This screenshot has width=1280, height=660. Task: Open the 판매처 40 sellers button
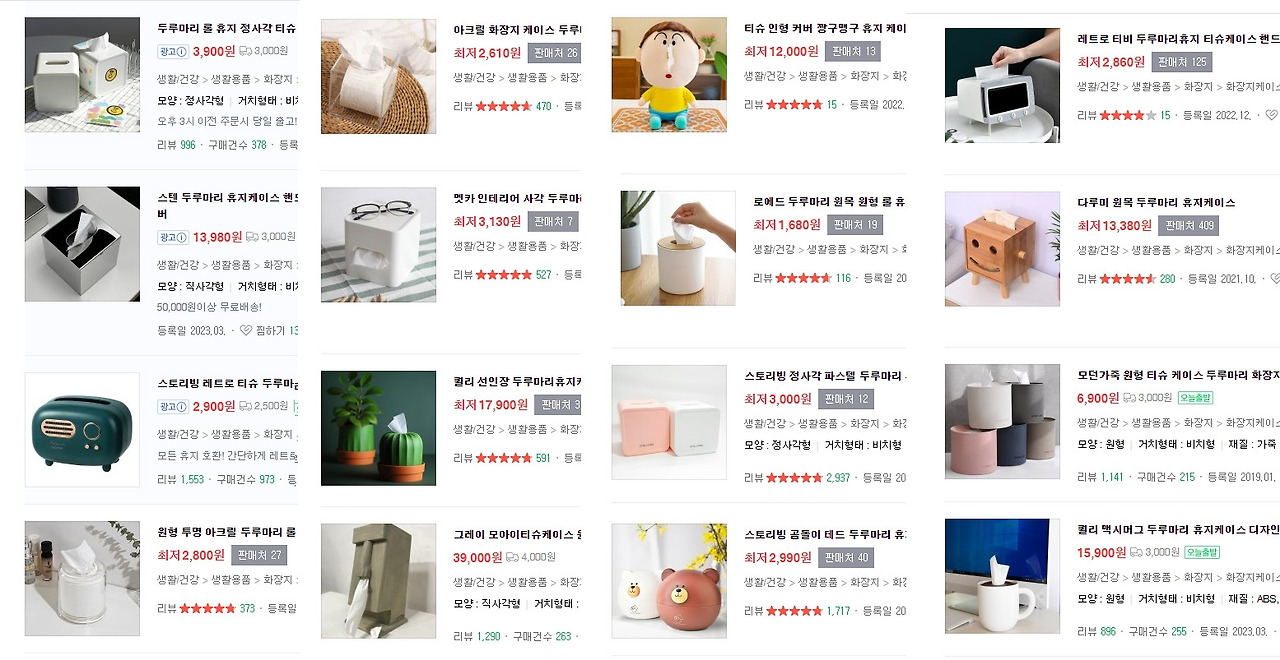click(x=847, y=557)
